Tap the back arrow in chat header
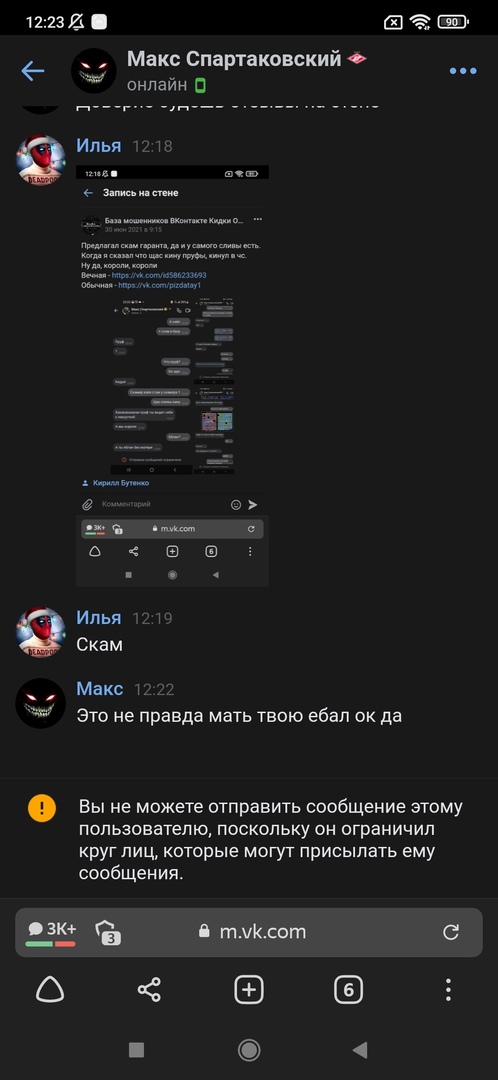 click(x=32, y=70)
